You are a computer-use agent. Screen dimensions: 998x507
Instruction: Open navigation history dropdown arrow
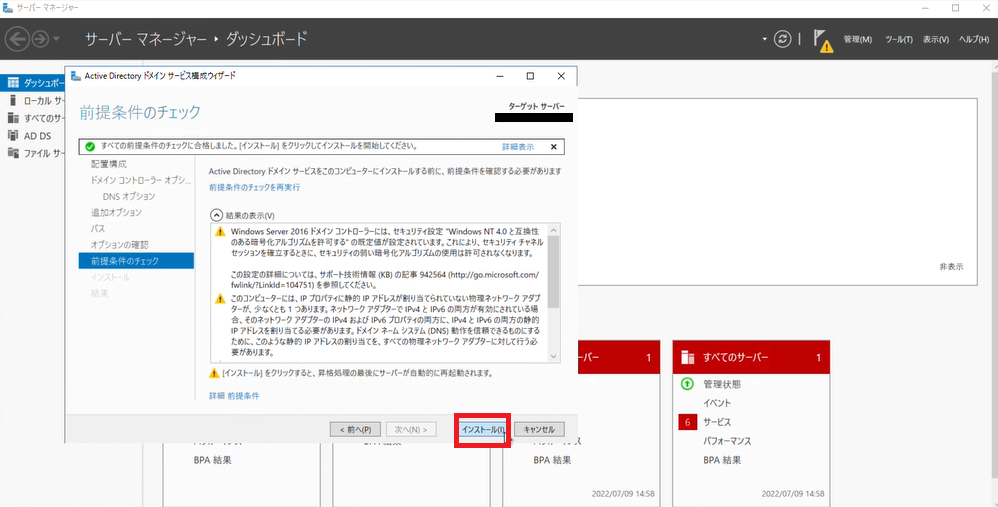(x=57, y=39)
